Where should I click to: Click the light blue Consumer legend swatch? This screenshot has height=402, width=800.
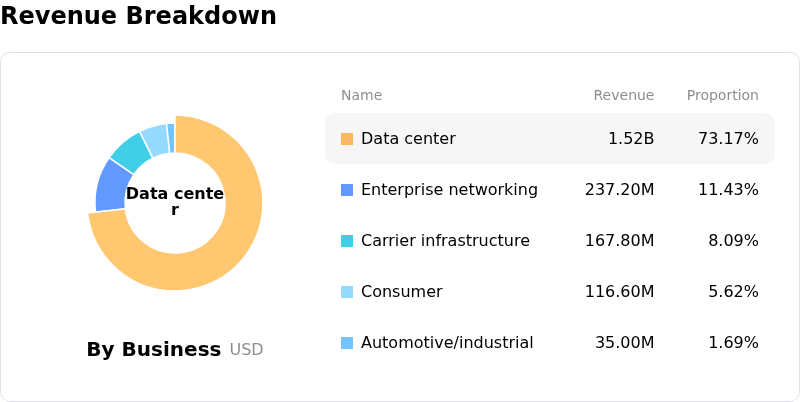347,292
